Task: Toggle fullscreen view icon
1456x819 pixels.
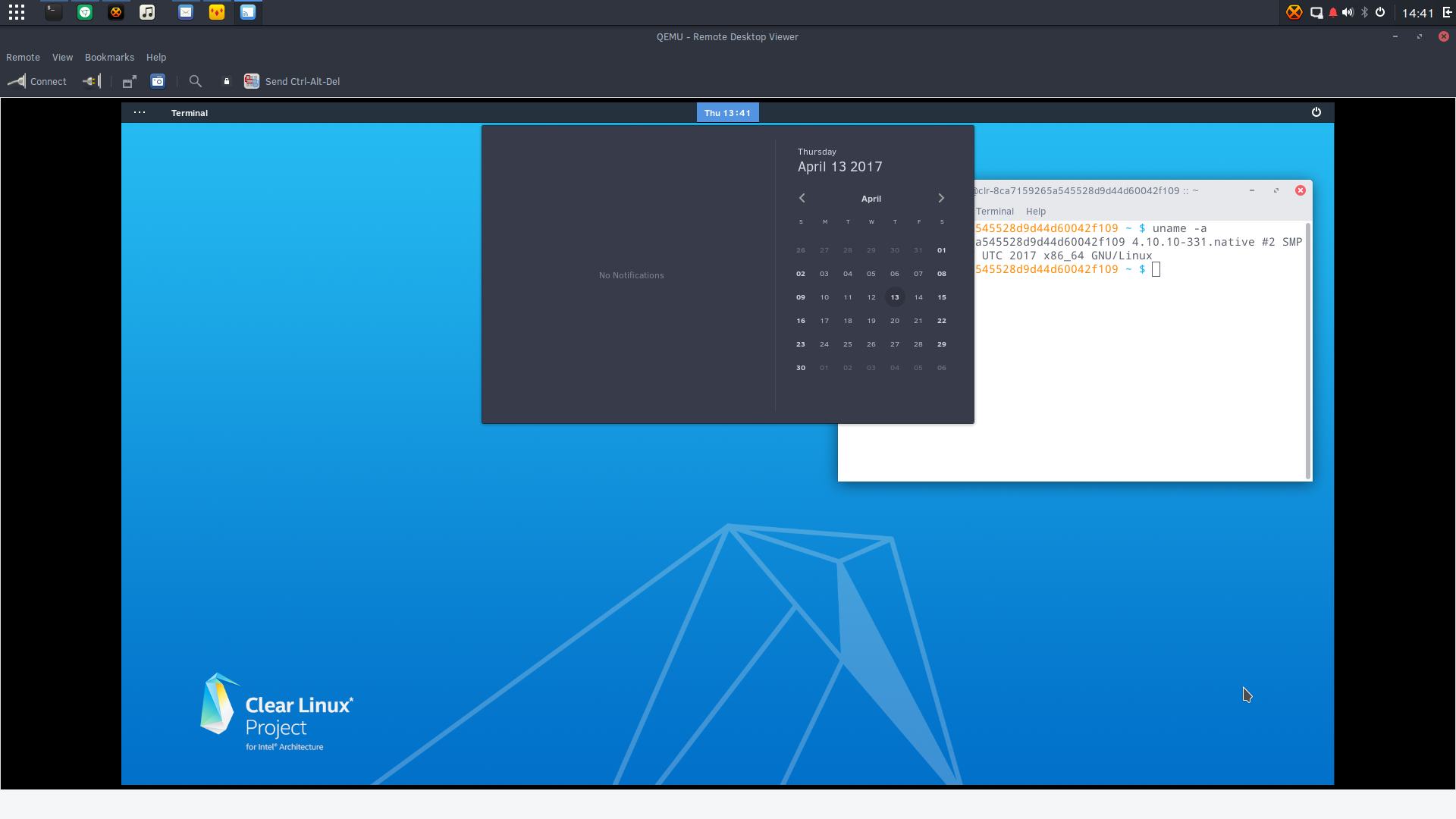Action: (130, 81)
